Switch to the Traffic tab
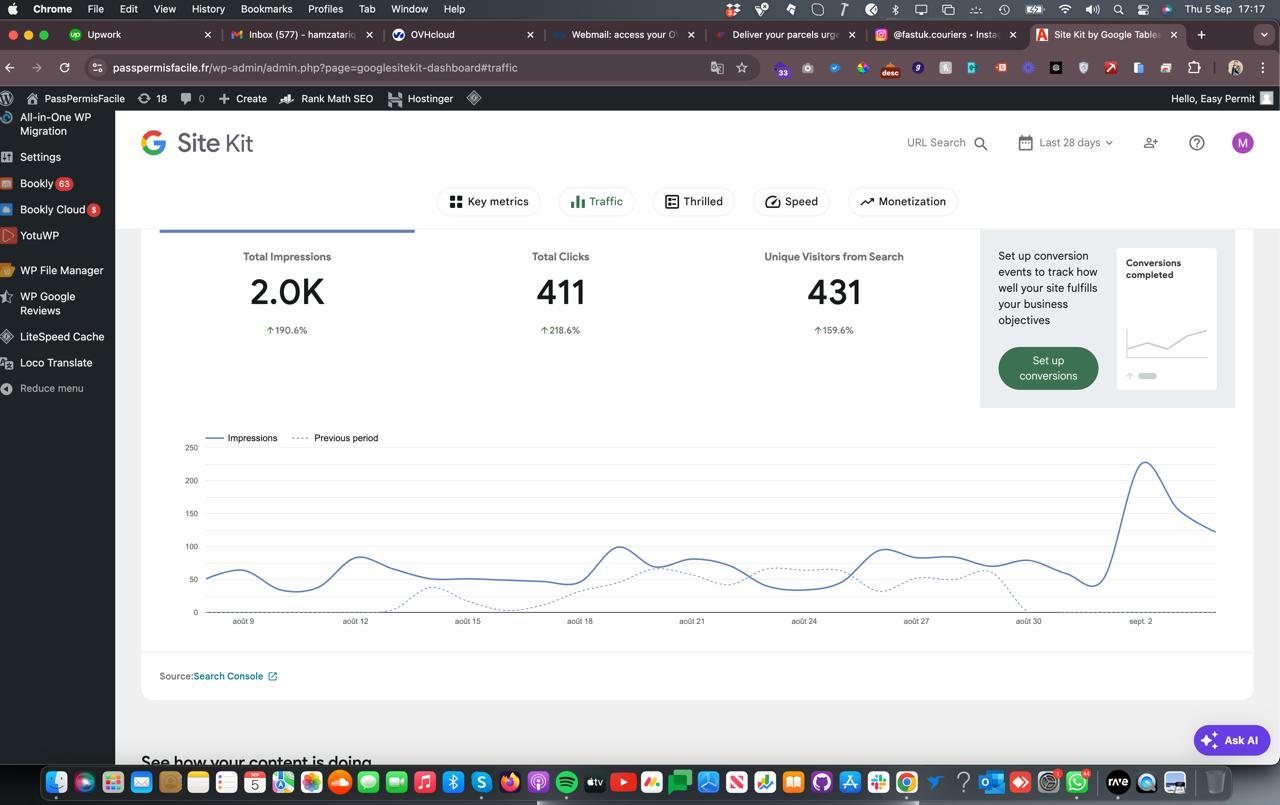 597,202
